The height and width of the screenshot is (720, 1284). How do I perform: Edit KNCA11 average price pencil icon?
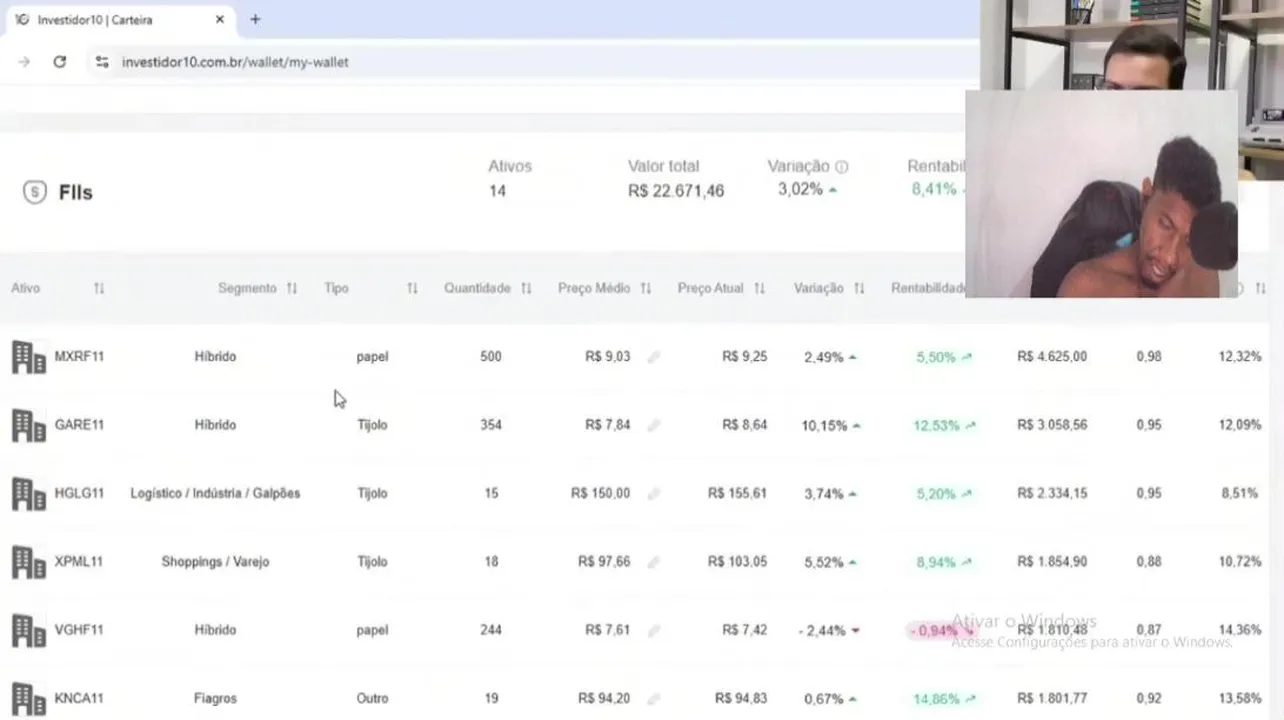tap(653, 699)
